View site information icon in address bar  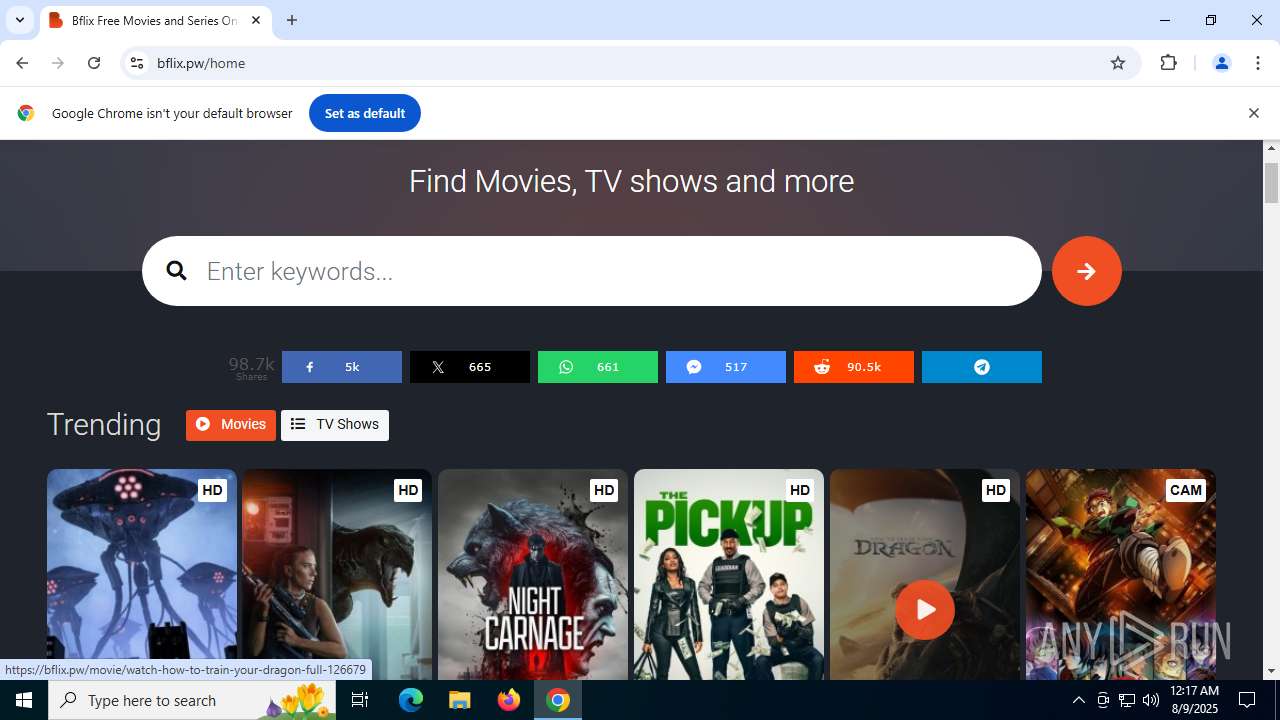tap(137, 63)
